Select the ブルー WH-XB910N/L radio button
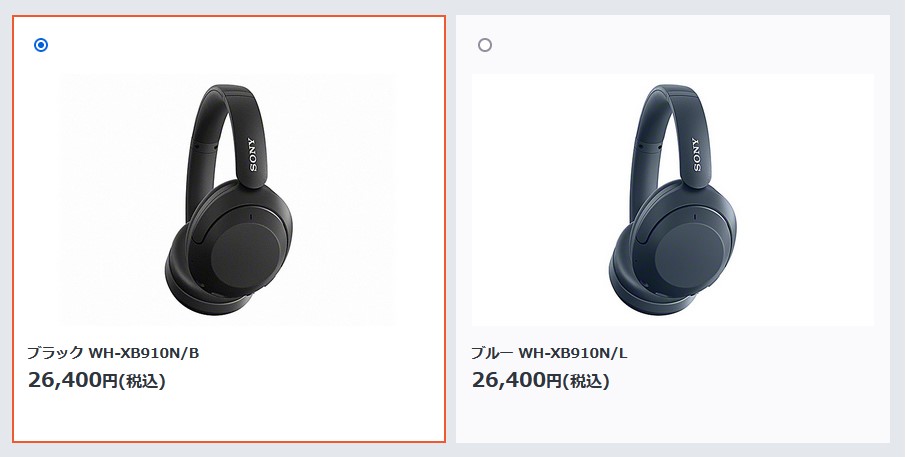 click(485, 45)
